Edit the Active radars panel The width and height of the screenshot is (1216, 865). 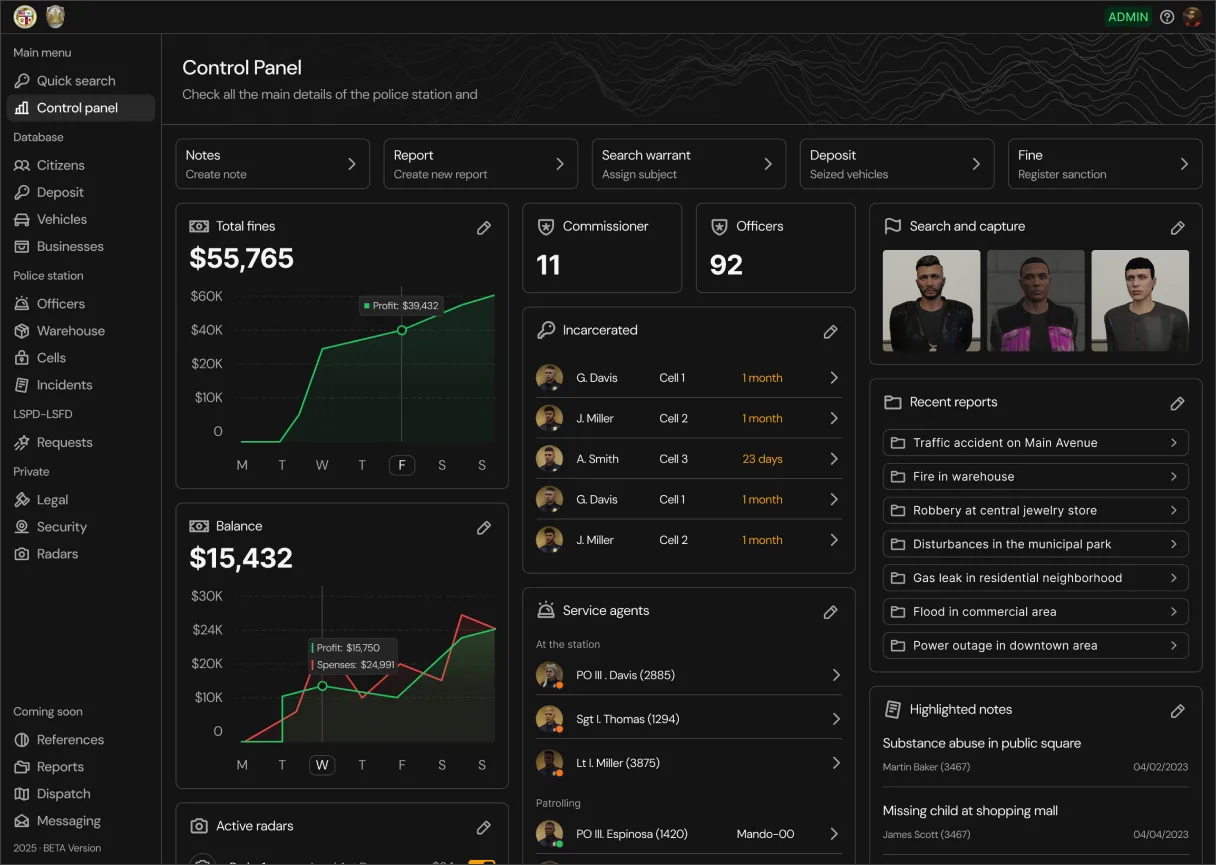coord(484,827)
